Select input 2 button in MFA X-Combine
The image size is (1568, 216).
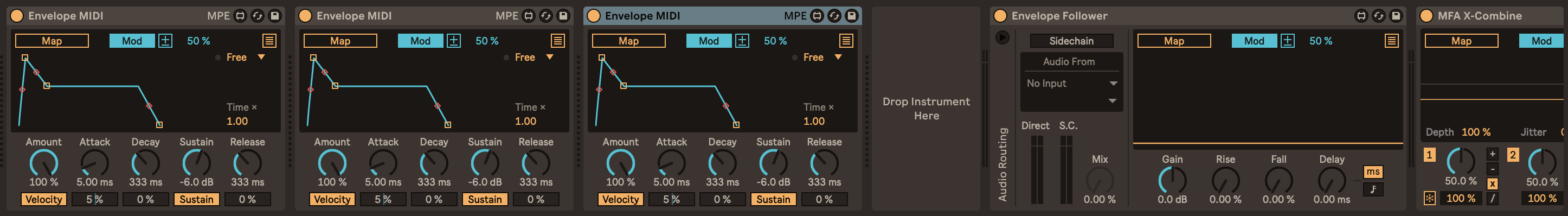1513,155
